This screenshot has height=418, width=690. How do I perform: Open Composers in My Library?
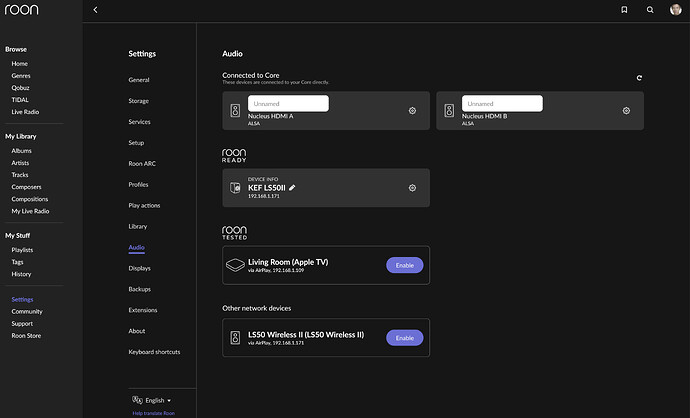[x=26, y=187]
